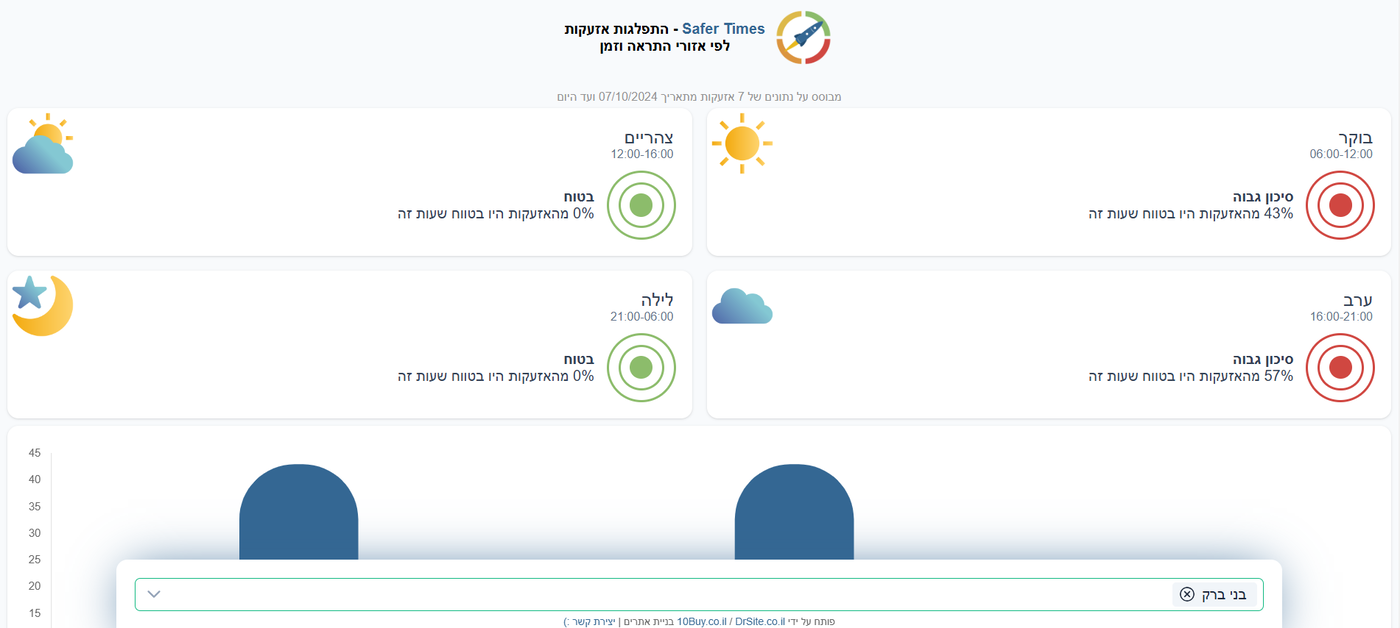Click red target icon beside 57% risk
The width and height of the screenshot is (1400, 628).
pyautogui.click(x=1340, y=368)
